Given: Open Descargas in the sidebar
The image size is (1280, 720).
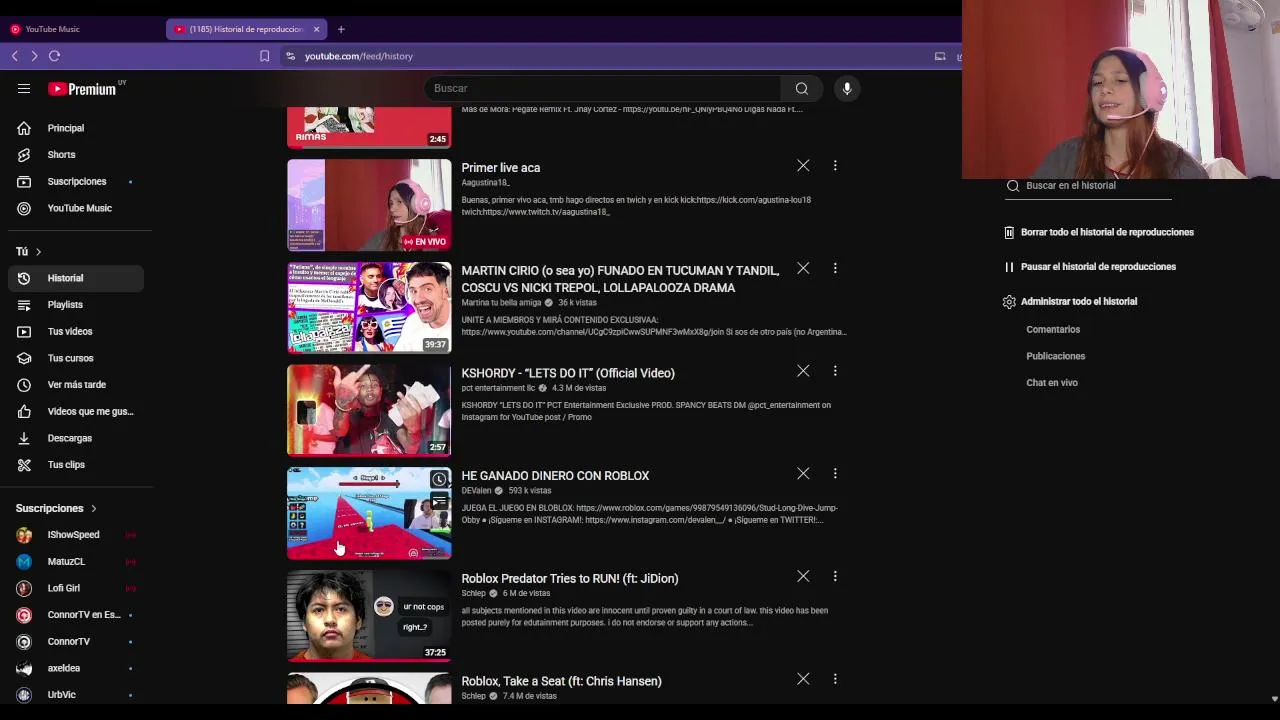Looking at the screenshot, I should [x=76, y=438].
